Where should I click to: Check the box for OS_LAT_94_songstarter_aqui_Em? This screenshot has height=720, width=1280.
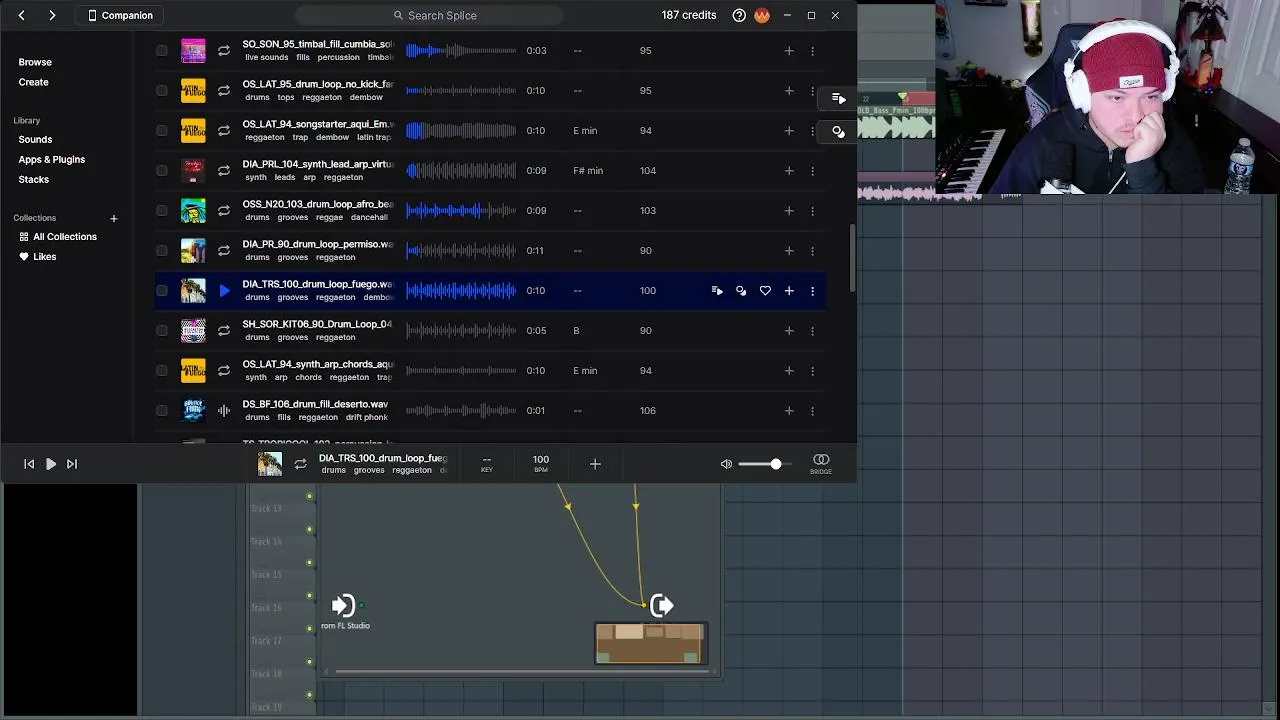coord(162,131)
